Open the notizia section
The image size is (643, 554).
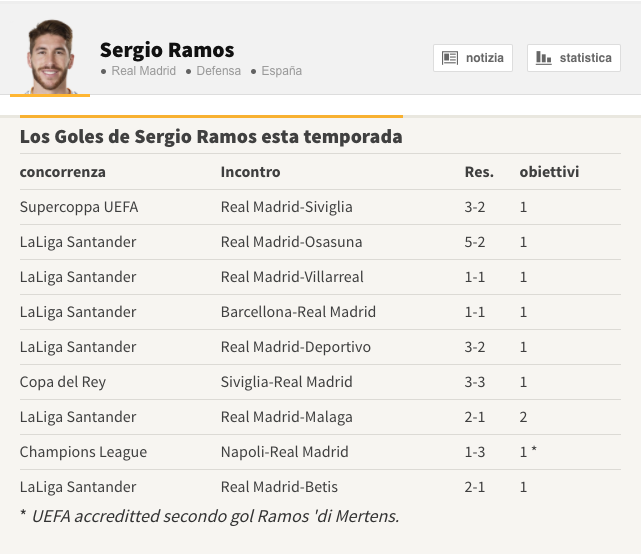473,58
